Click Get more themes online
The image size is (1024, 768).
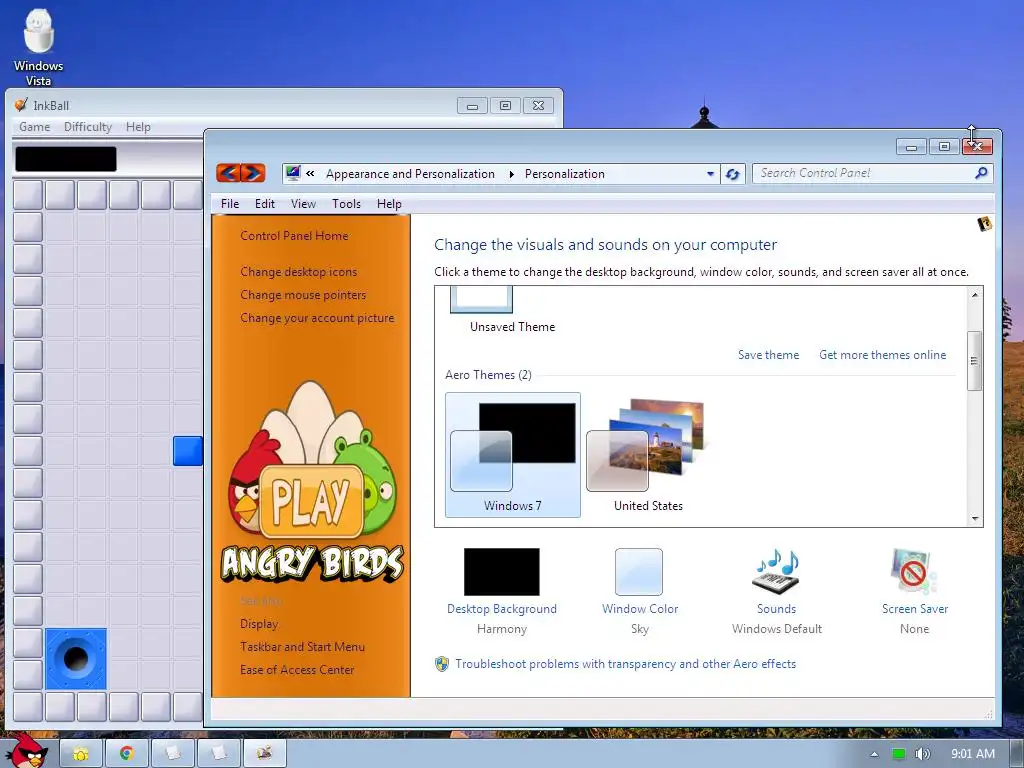click(x=882, y=355)
